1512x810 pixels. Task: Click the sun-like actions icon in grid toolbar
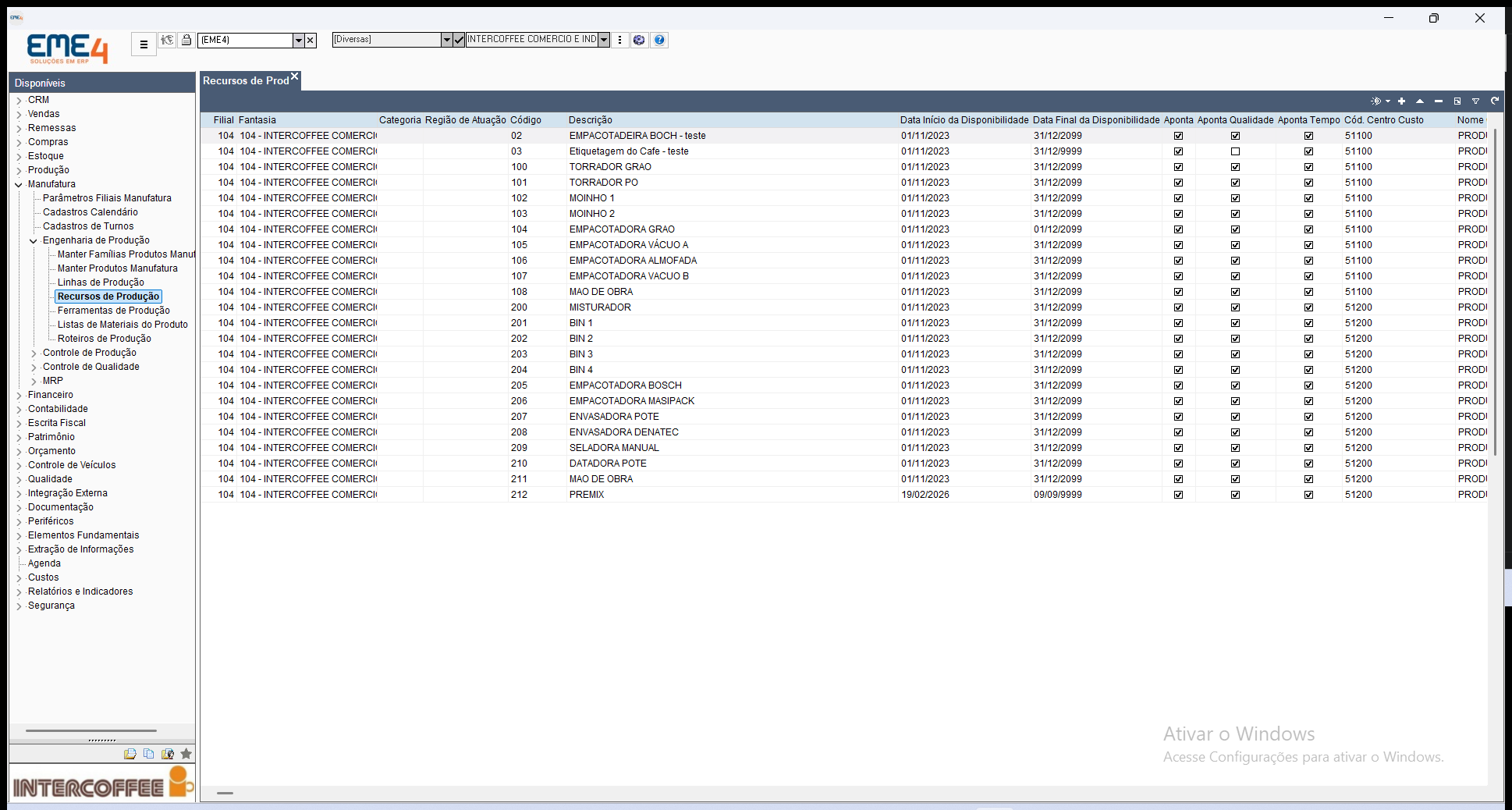pyautogui.click(x=1377, y=101)
